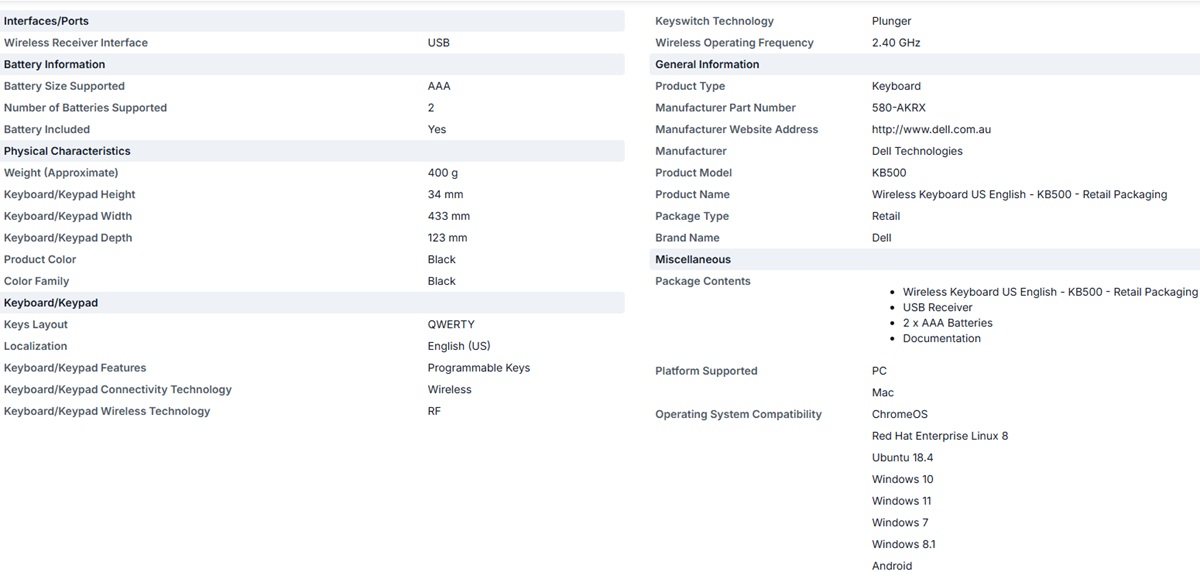Image resolution: width=1200 pixels, height=572 pixels.
Task: Select the Localization label
Action: (x=35, y=347)
